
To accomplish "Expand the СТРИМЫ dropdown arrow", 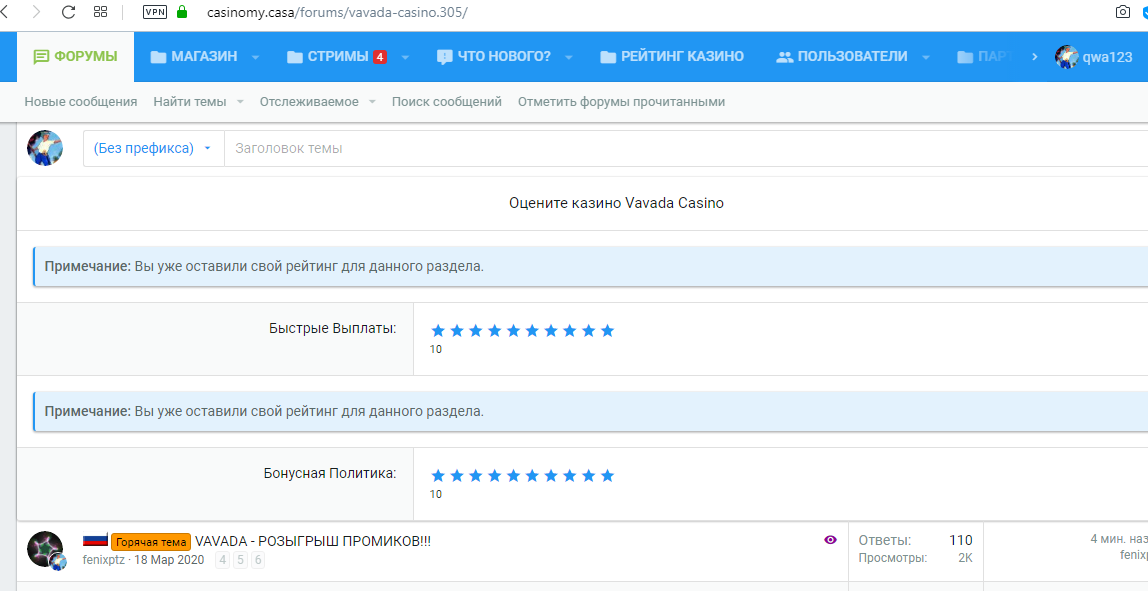I will coord(405,57).
